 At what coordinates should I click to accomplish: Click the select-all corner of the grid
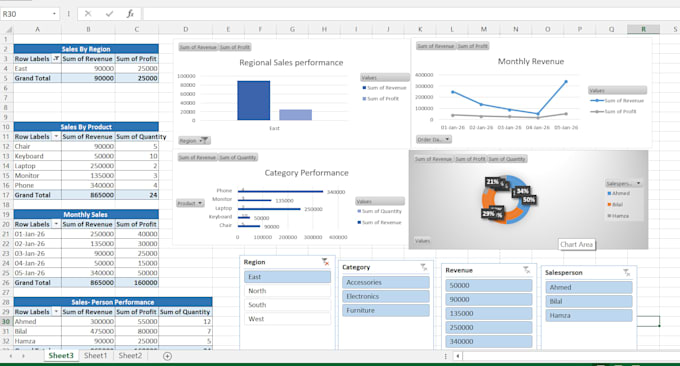click(7, 29)
